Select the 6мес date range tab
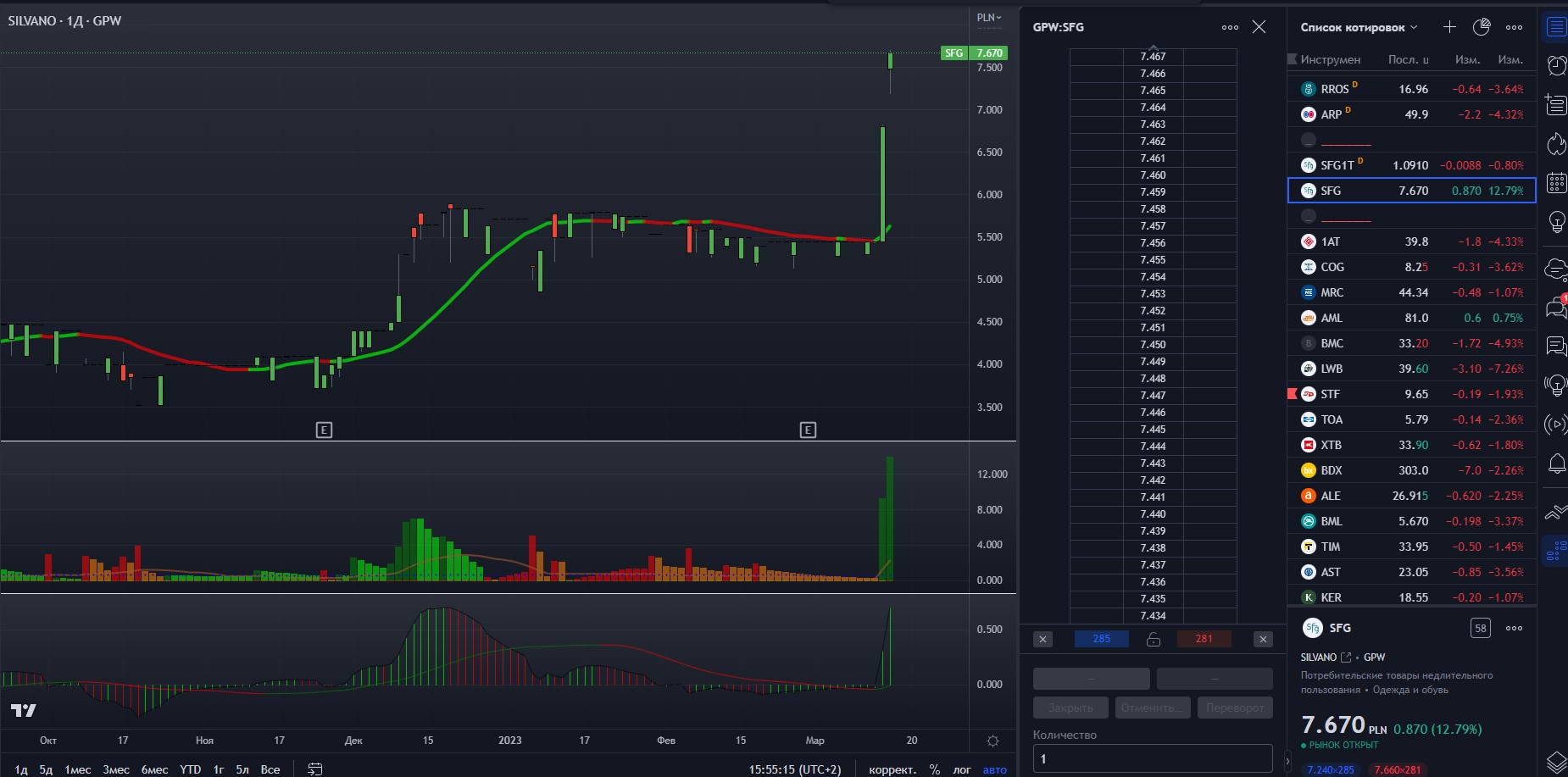1568x777 pixels. tap(154, 769)
